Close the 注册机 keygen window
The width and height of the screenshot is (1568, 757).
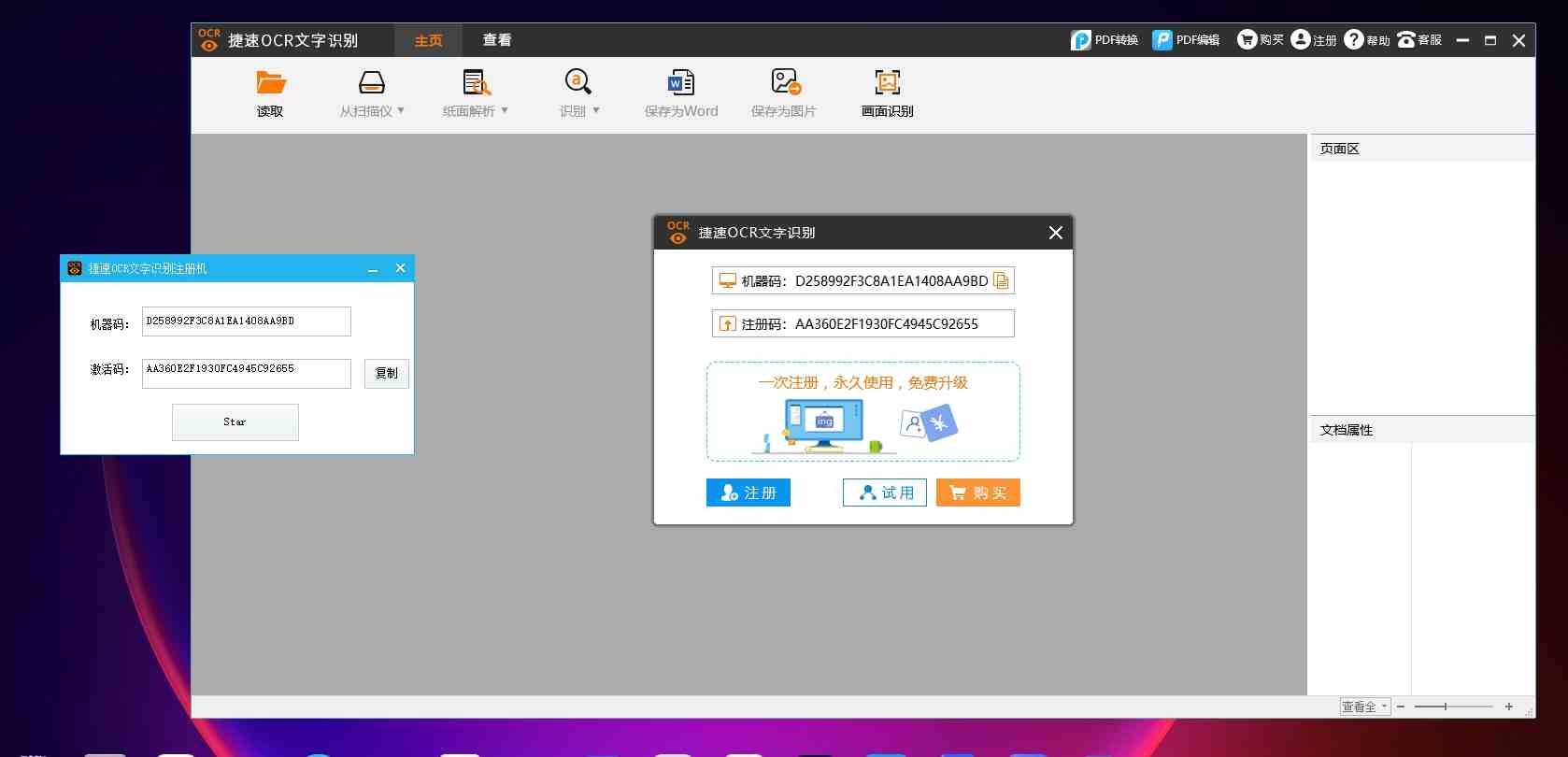400,268
